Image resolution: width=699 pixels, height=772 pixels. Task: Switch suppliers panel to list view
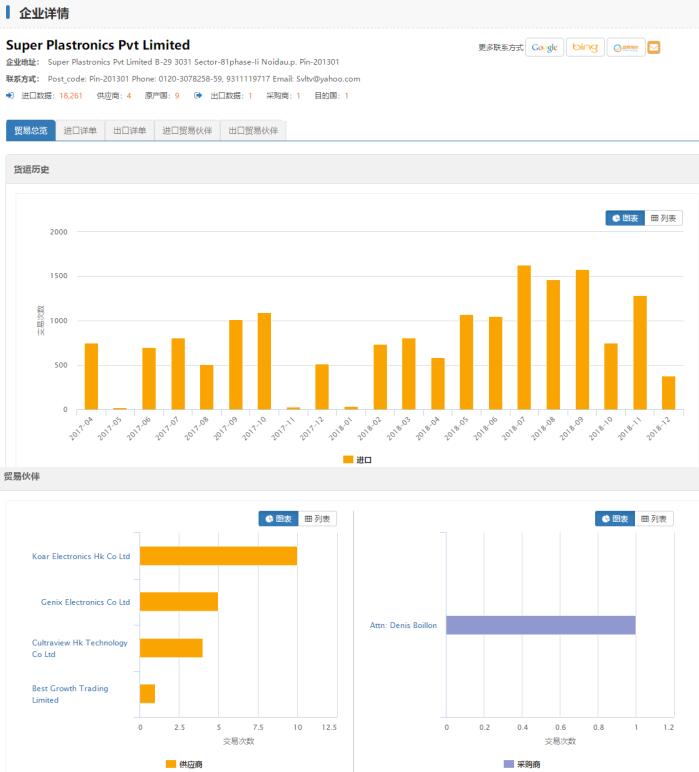pos(318,518)
